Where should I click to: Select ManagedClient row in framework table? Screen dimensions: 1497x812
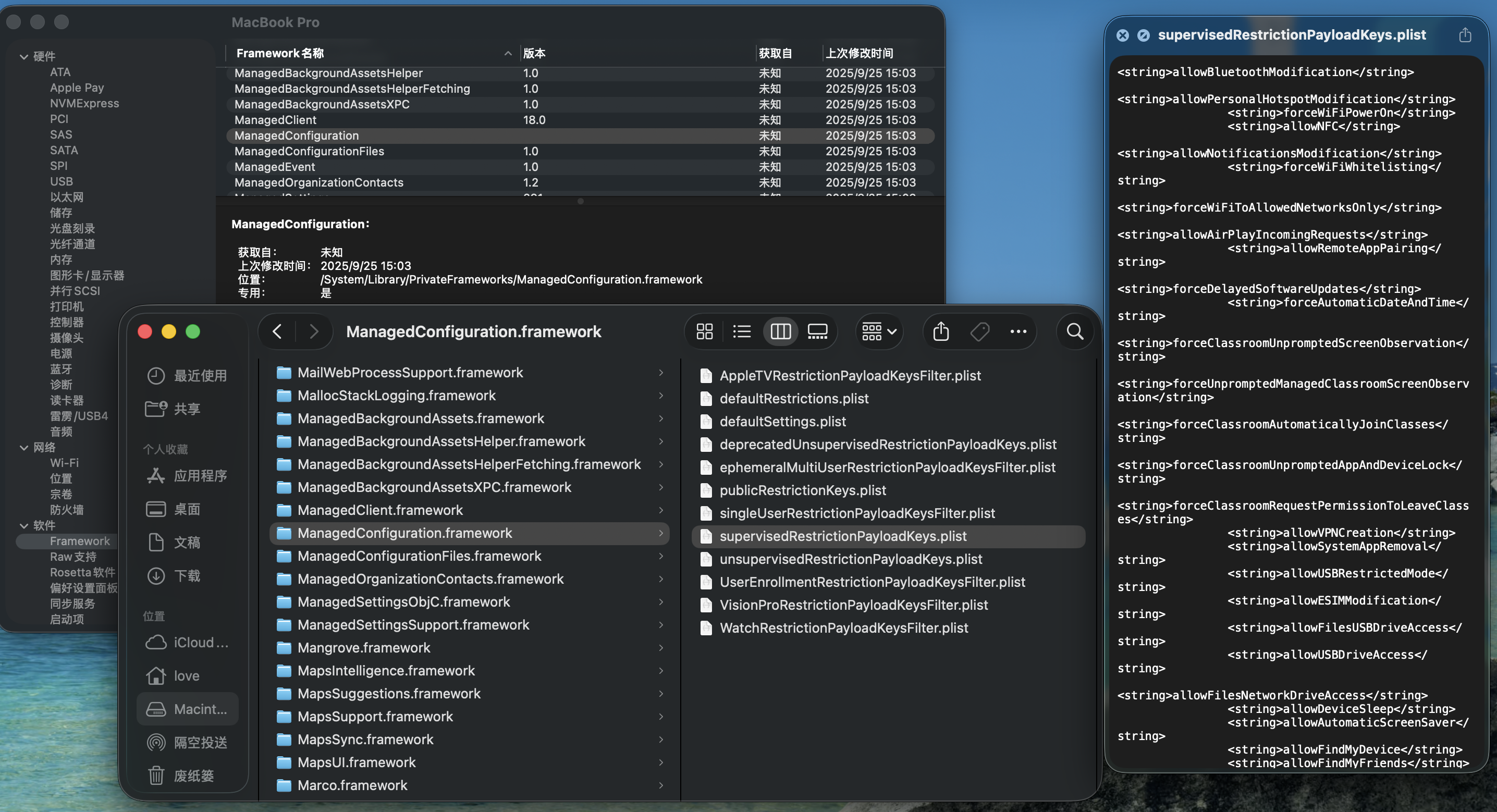pos(275,120)
